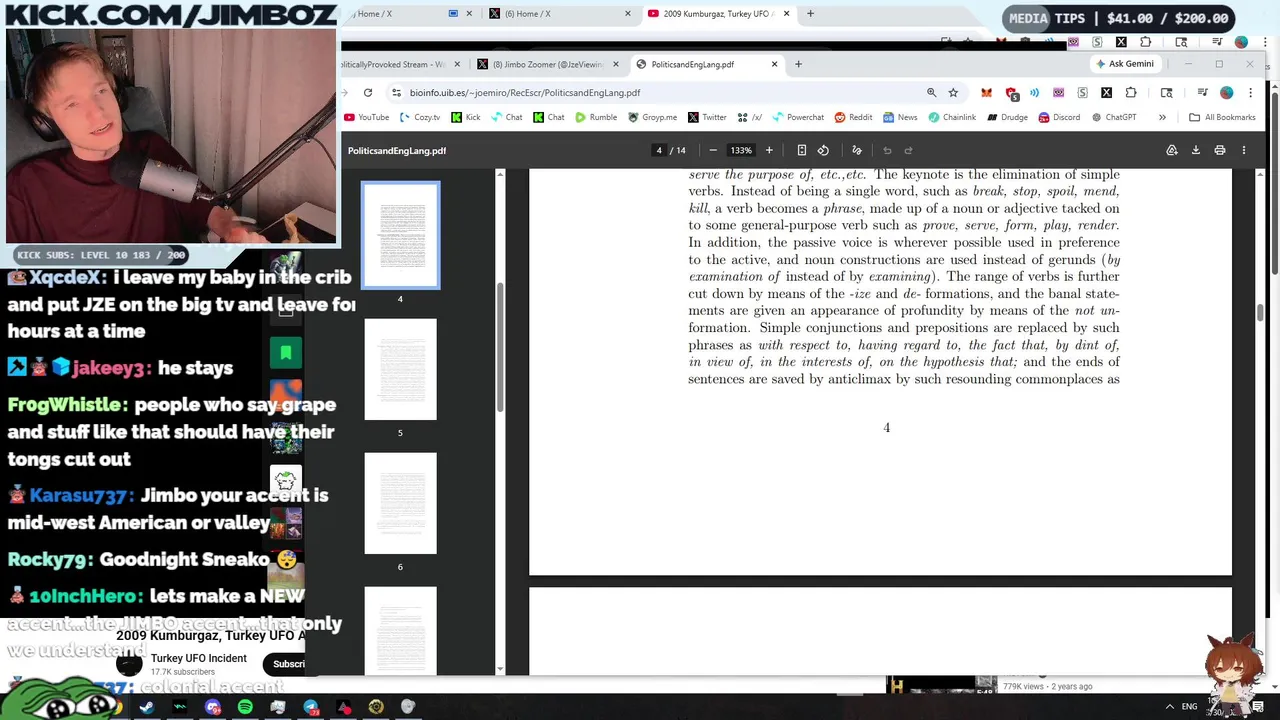The image size is (1280, 720).
Task: Open Chrome's three-dot menu
Action: click(1250, 93)
